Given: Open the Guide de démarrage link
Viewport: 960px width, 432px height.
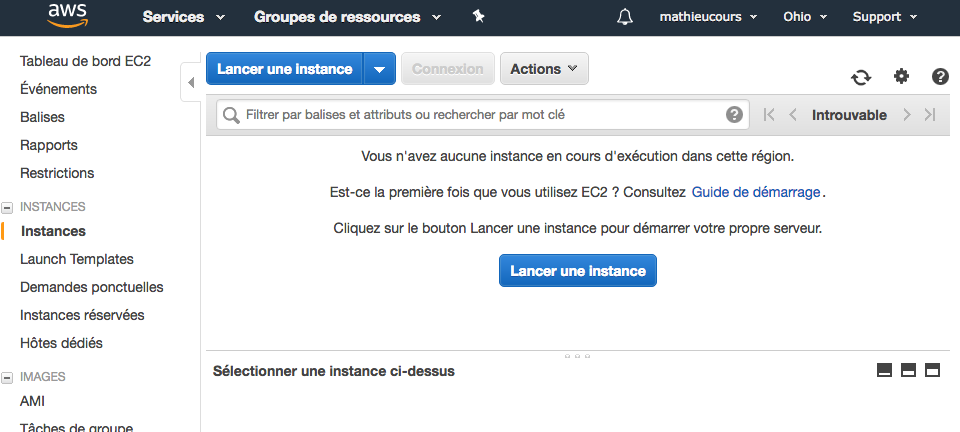Looking at the screenshot, I should click(x=756, y=191).
